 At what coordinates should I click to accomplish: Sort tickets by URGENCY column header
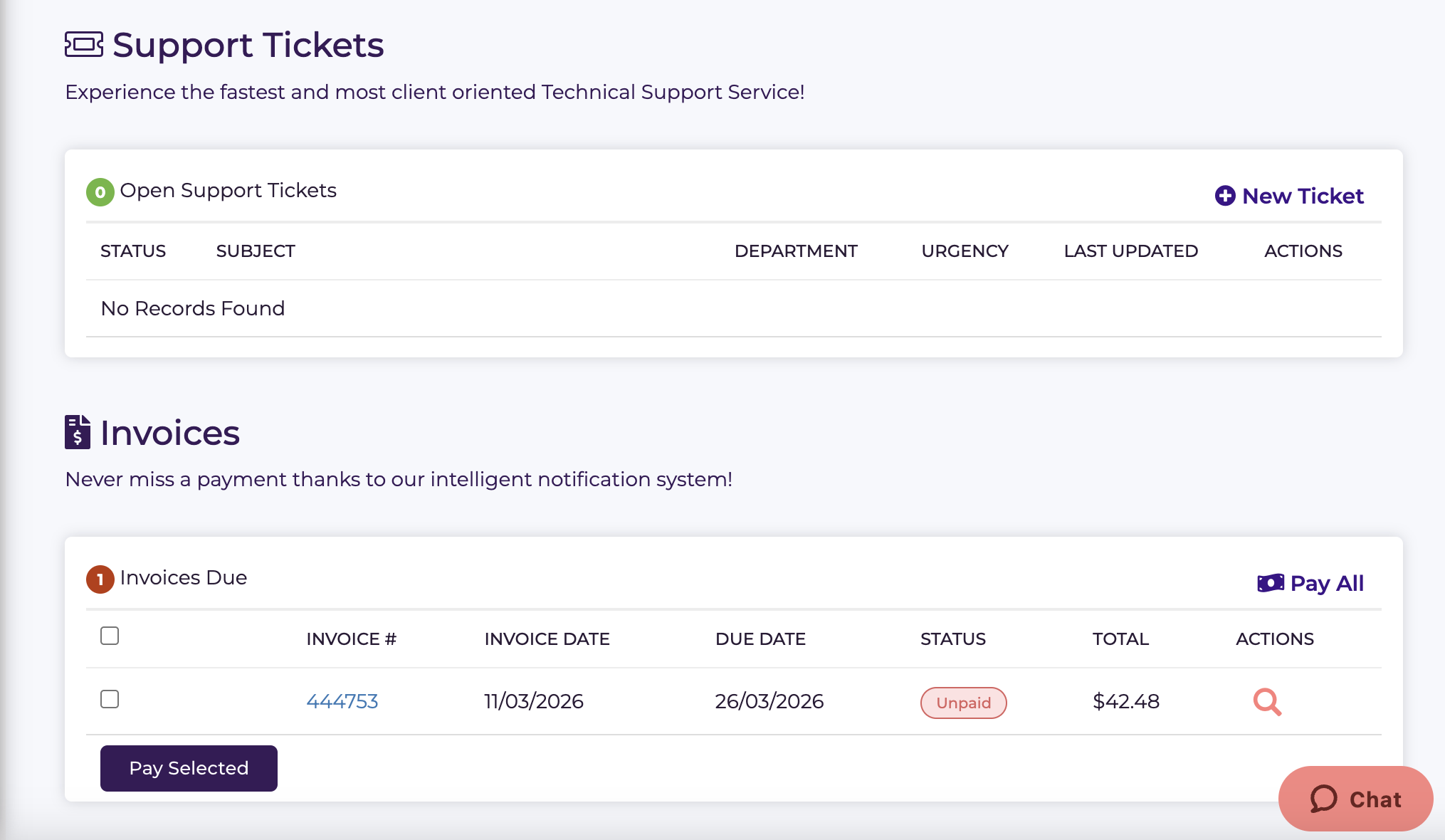tap(965, 251)
